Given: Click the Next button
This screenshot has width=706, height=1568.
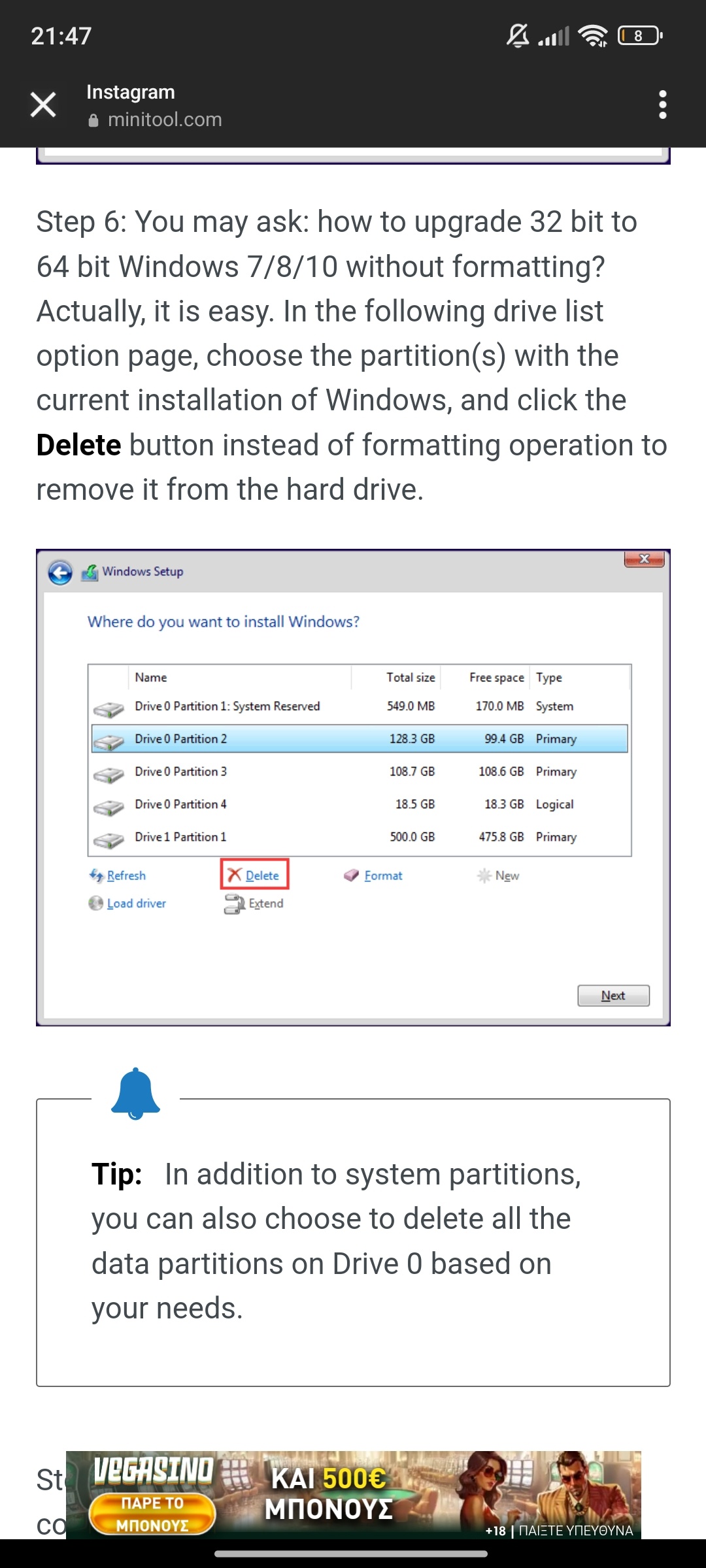Looking at the screenshot, I should click(x=613, y=996).
